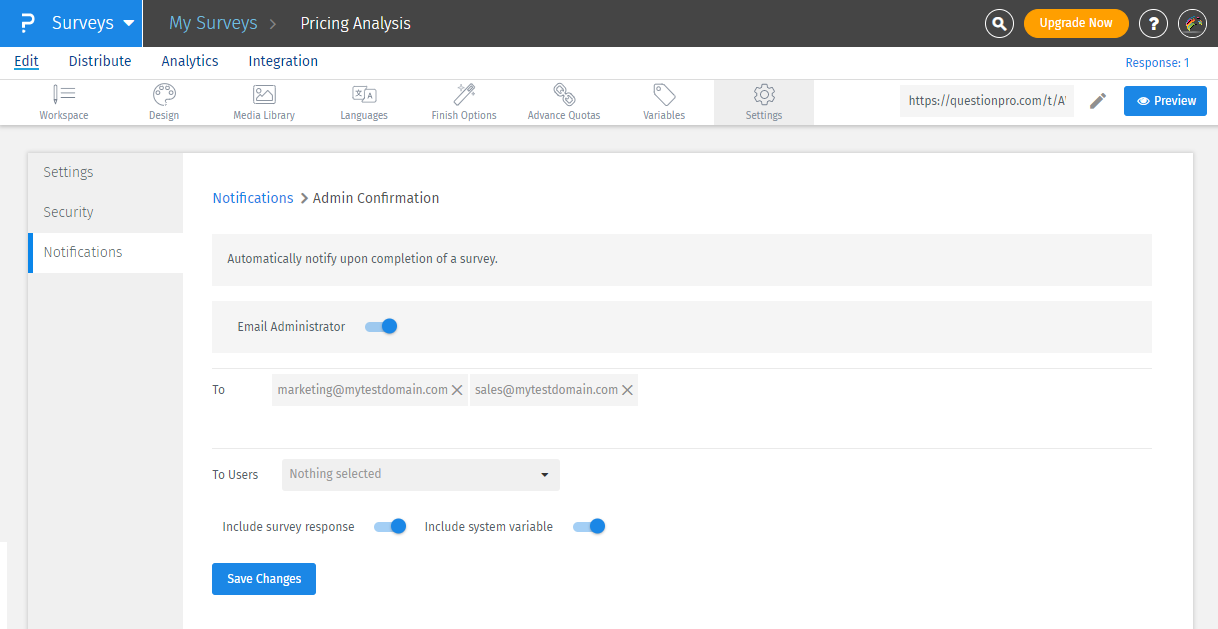The width and height of the screenshot is (1218, 629).
Task: Remove sales@mytestdomain.com recipient
Action: (x=627, y=390)
